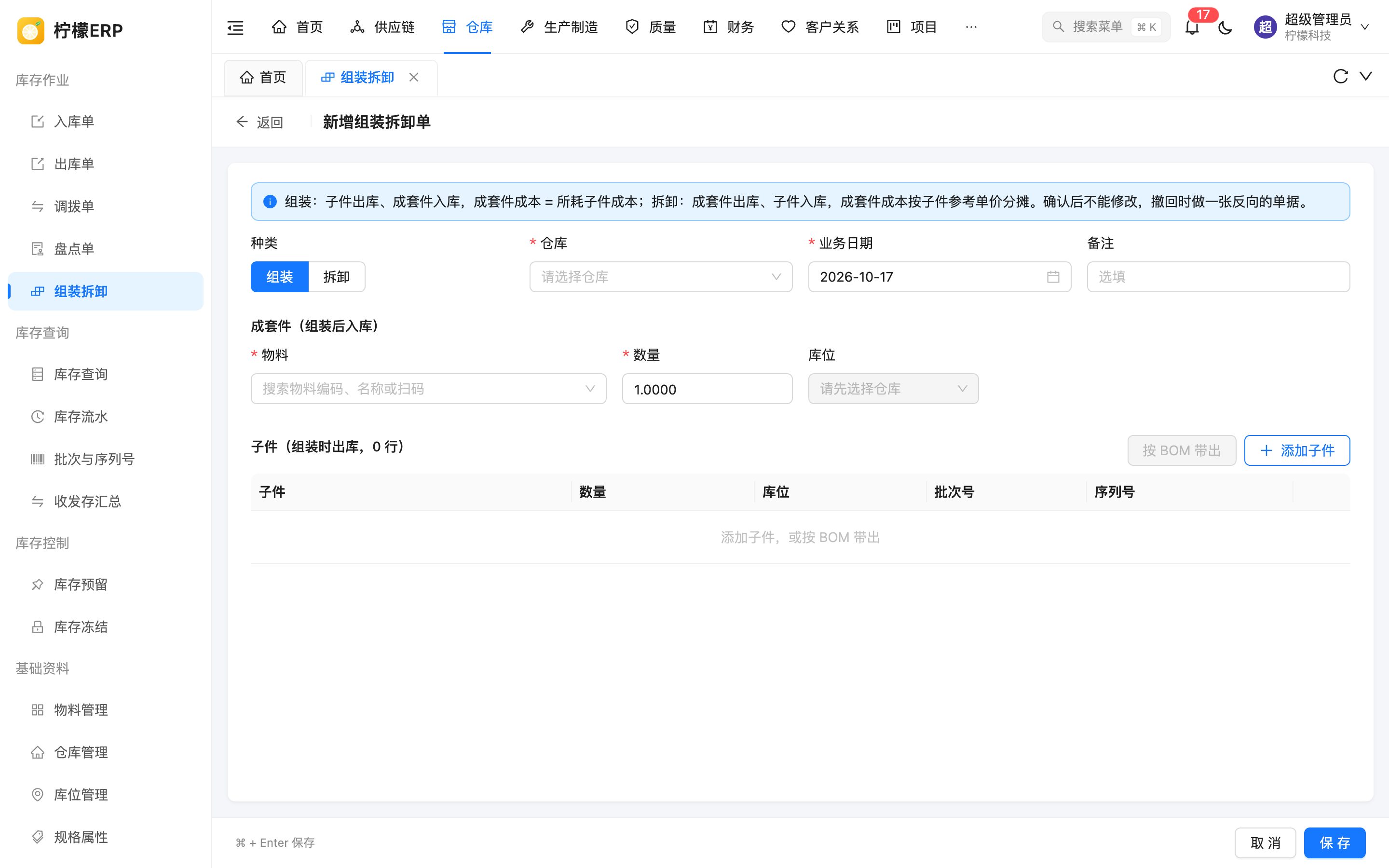
Task: Click the 搜索菜单 search box
Action: pyautogui.click(x=1105, y=27)
